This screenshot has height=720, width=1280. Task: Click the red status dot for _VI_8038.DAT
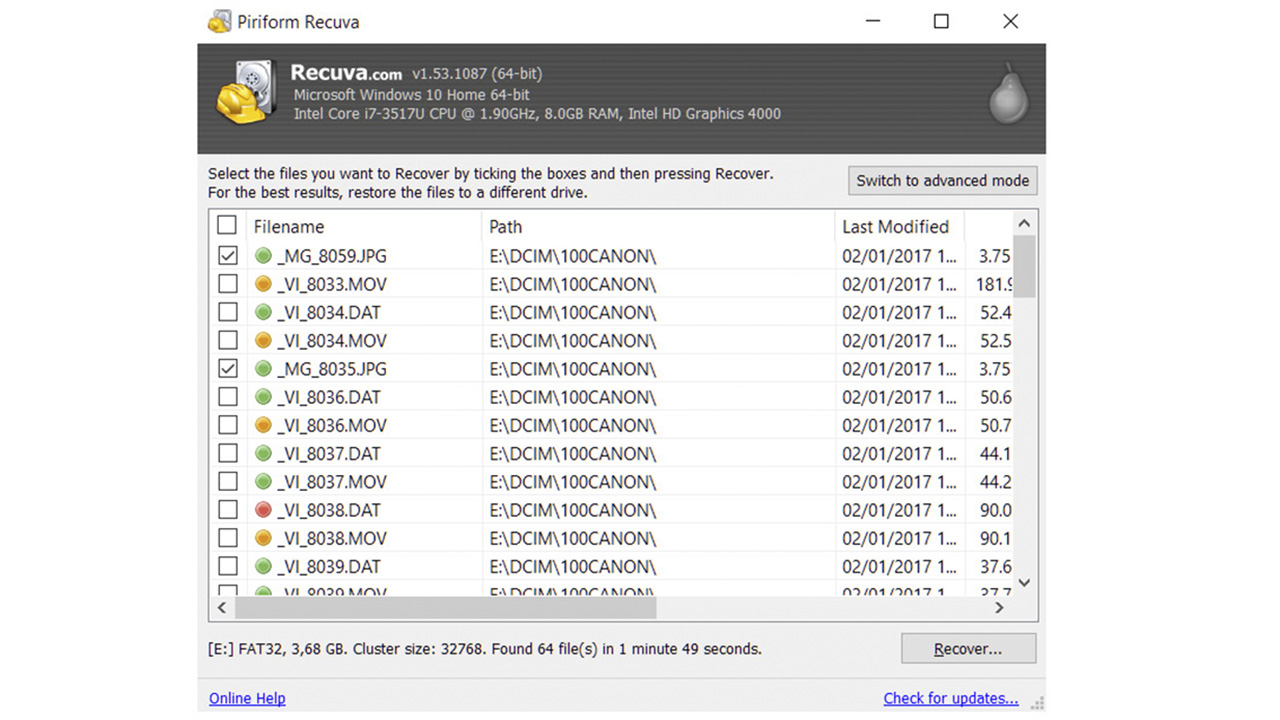pos(263,510)
